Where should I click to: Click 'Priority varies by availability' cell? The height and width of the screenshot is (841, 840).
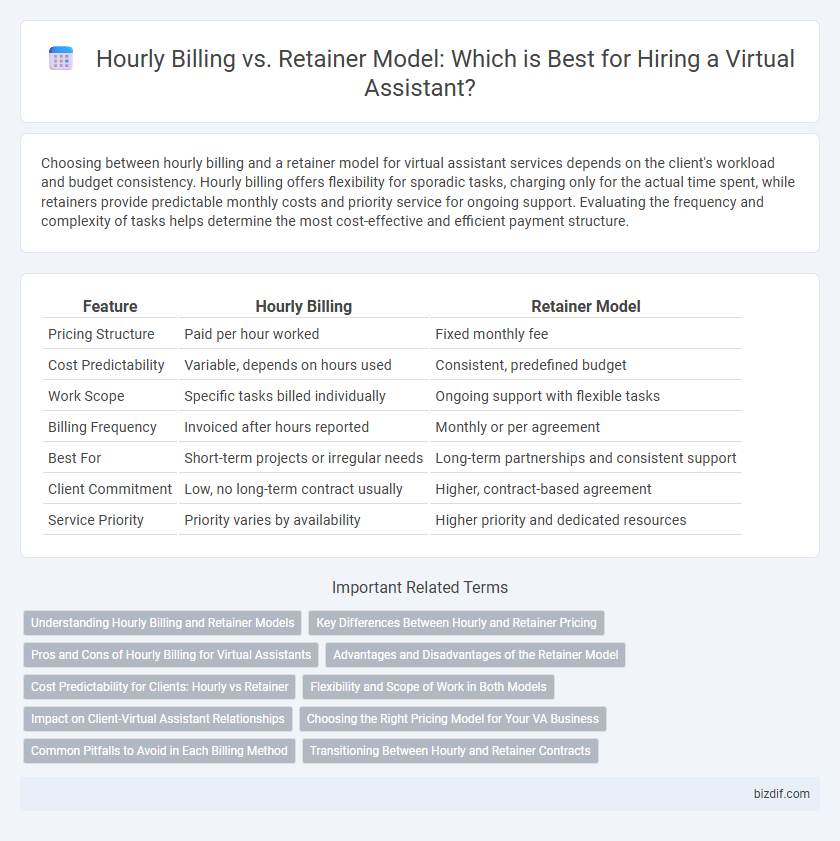click(304, 520)
